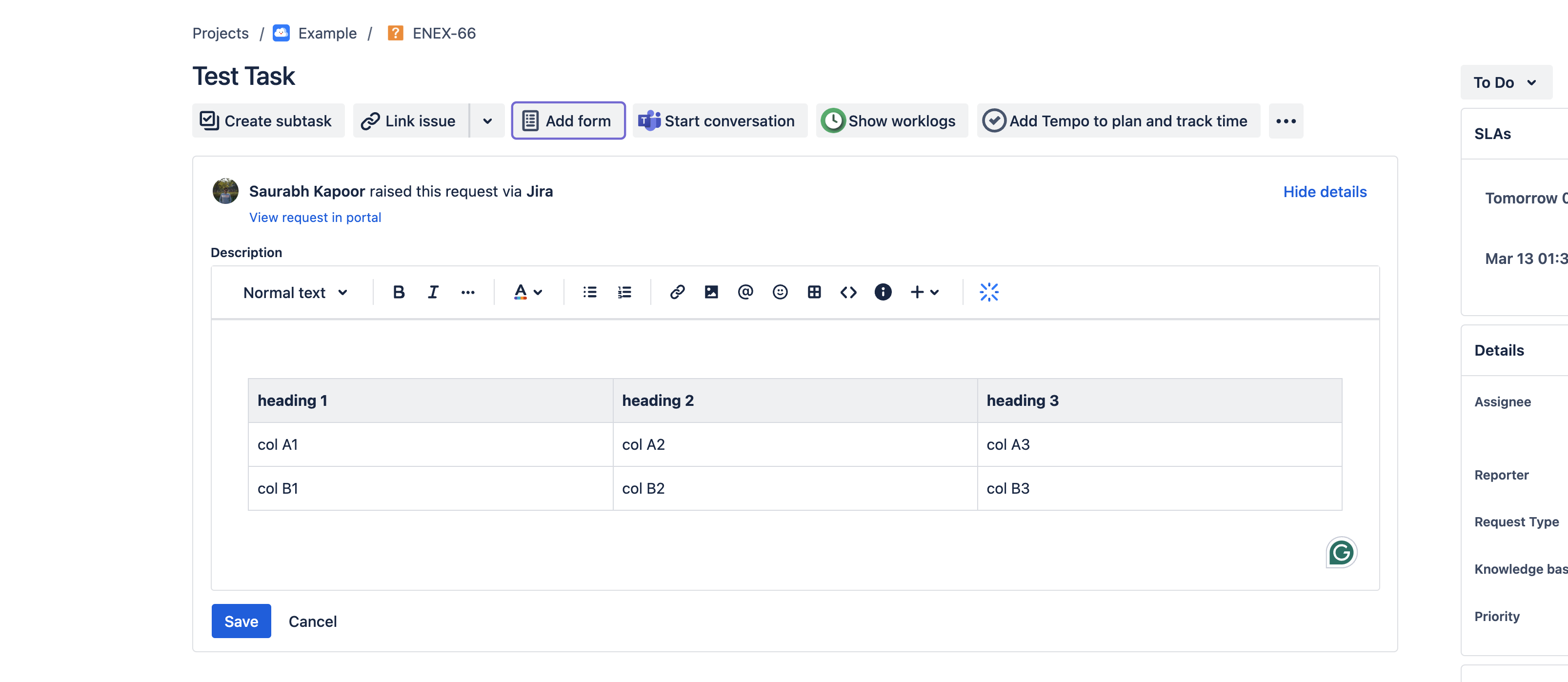
Task: Click the insert link icon
Action: coord(677,292)
